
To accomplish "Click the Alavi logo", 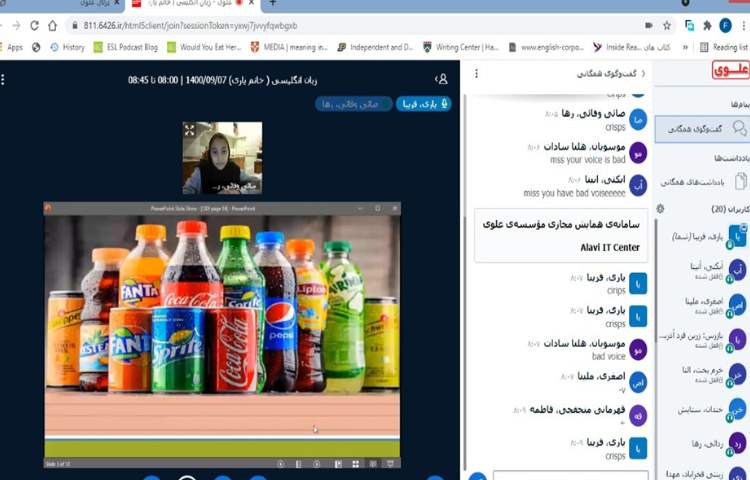I will click(730, 70).
